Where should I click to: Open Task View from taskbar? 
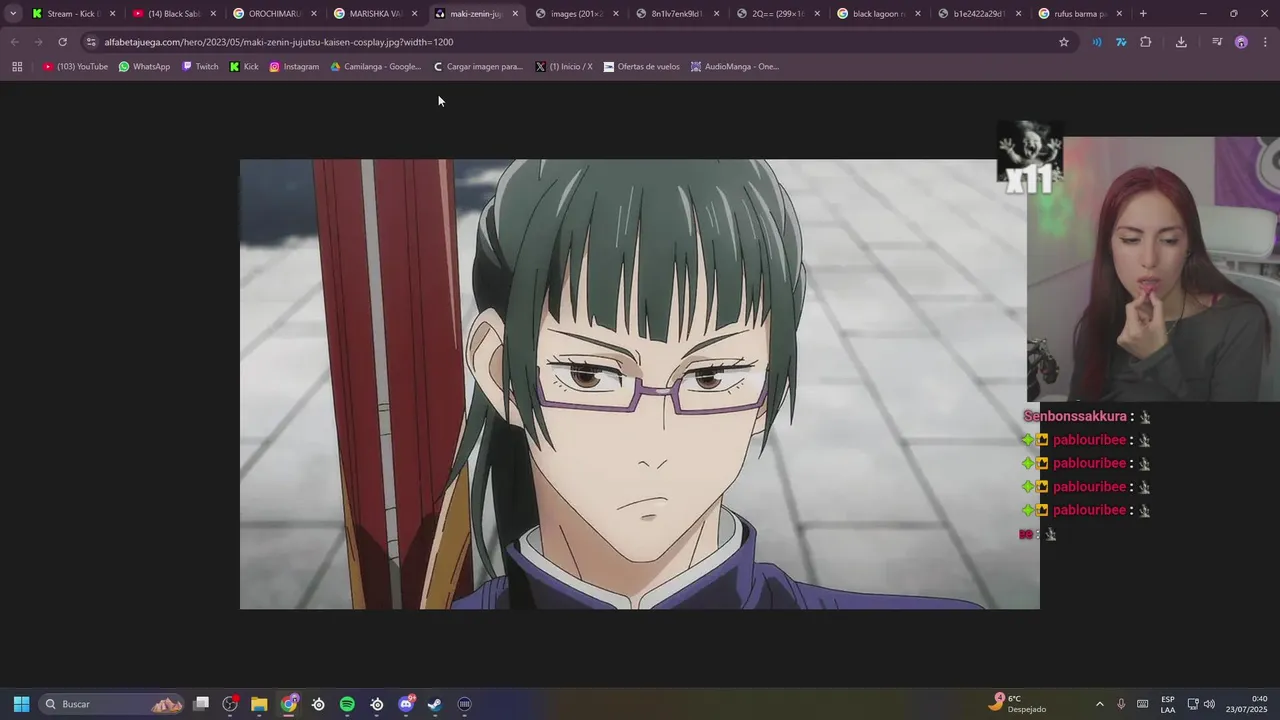pyautogui.click(x=201, y=704)
